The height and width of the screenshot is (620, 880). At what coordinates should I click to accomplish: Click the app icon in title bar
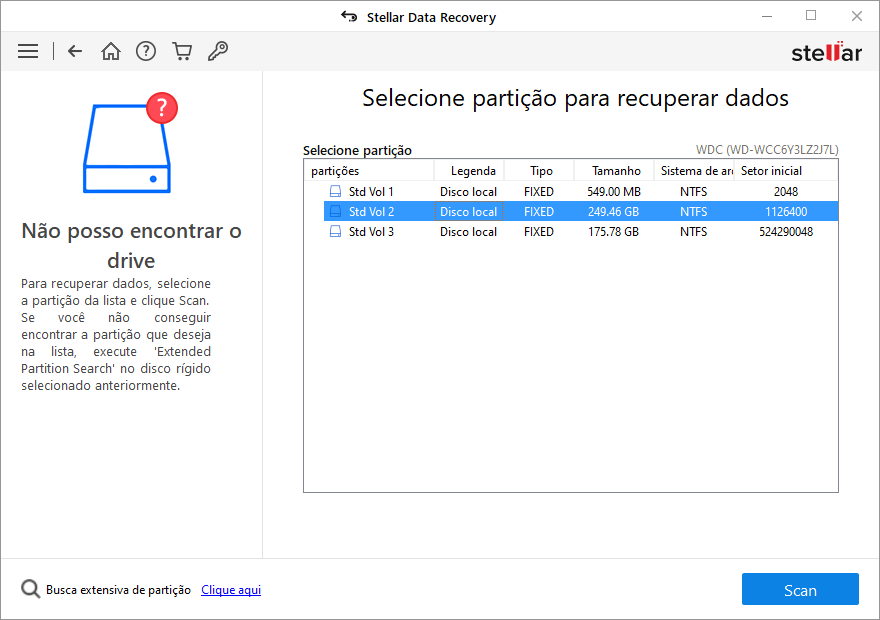tap(349, 17)
